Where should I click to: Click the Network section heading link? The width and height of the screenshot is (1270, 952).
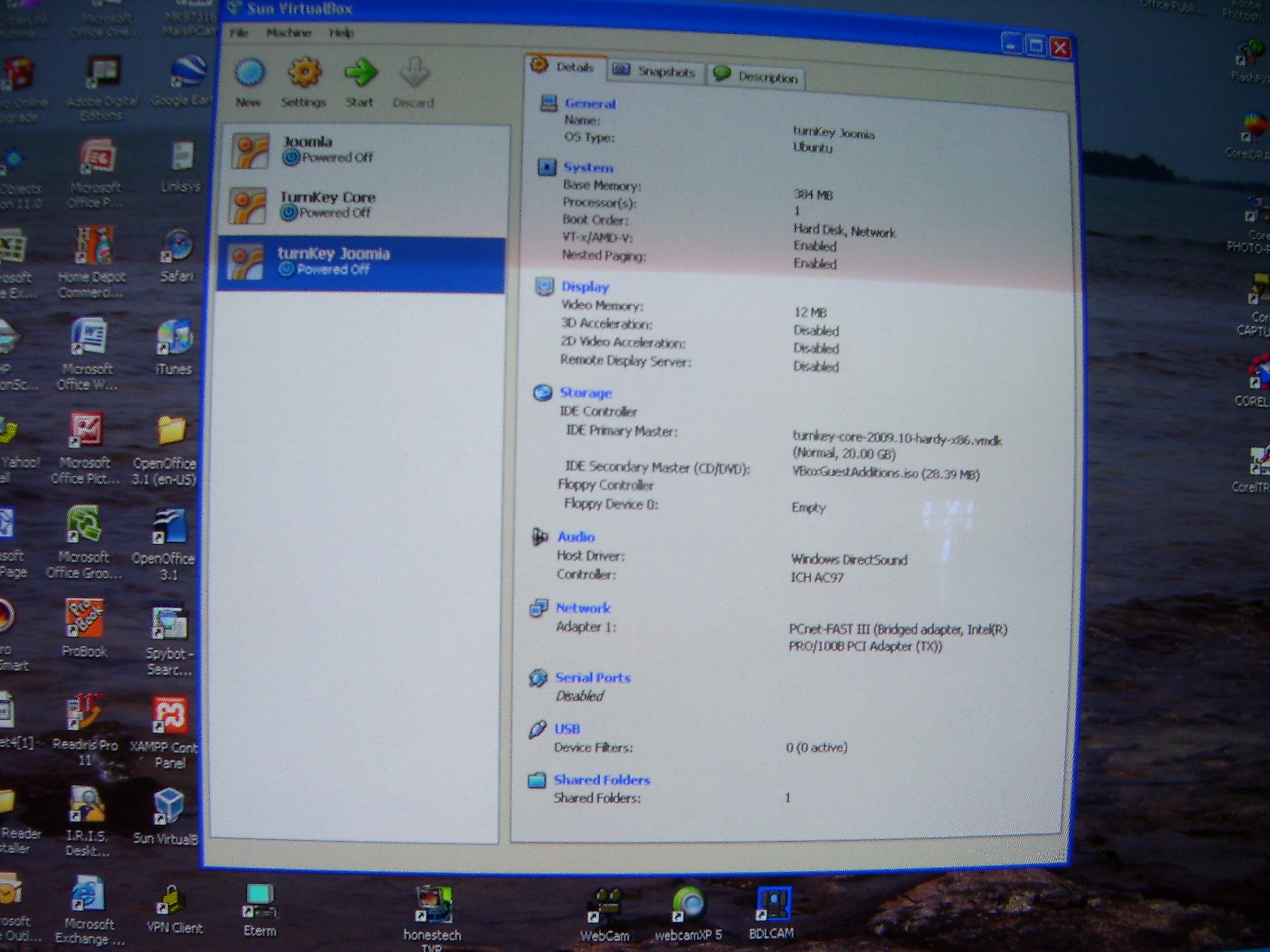(583, 608)
